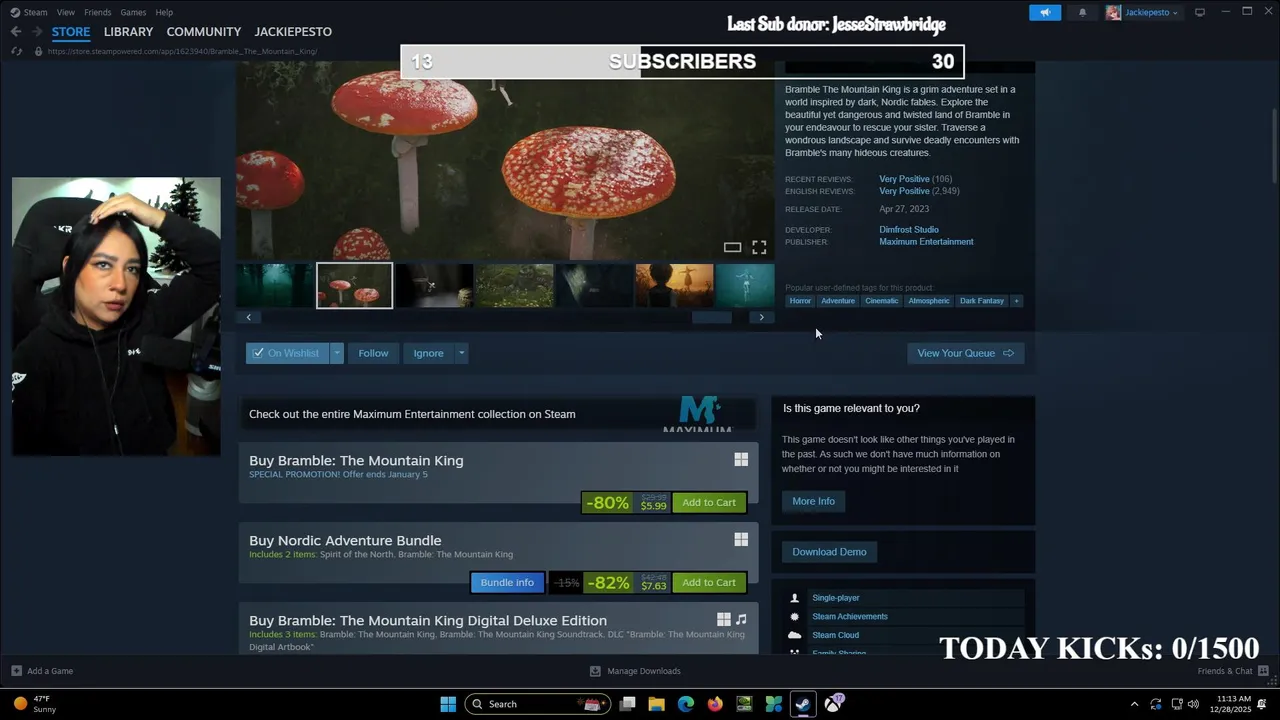The height and width of the screenshot is (720, 1280).
Task: Click Windows platform icon on Nordic Adventure Bundle
Action: [741, 539]
